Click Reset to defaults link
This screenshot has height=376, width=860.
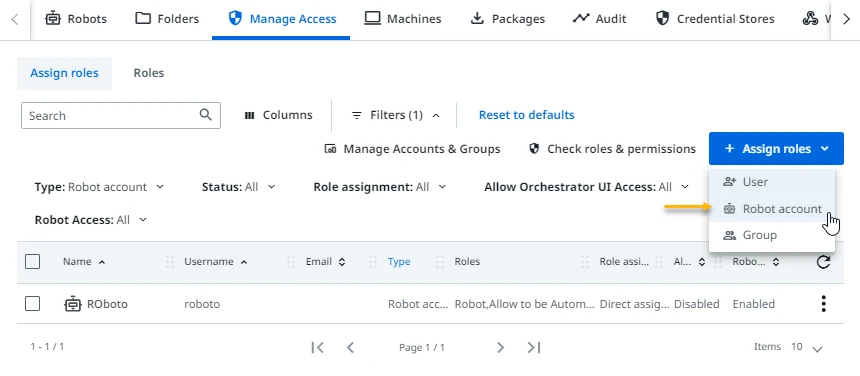tap(527, 115)
